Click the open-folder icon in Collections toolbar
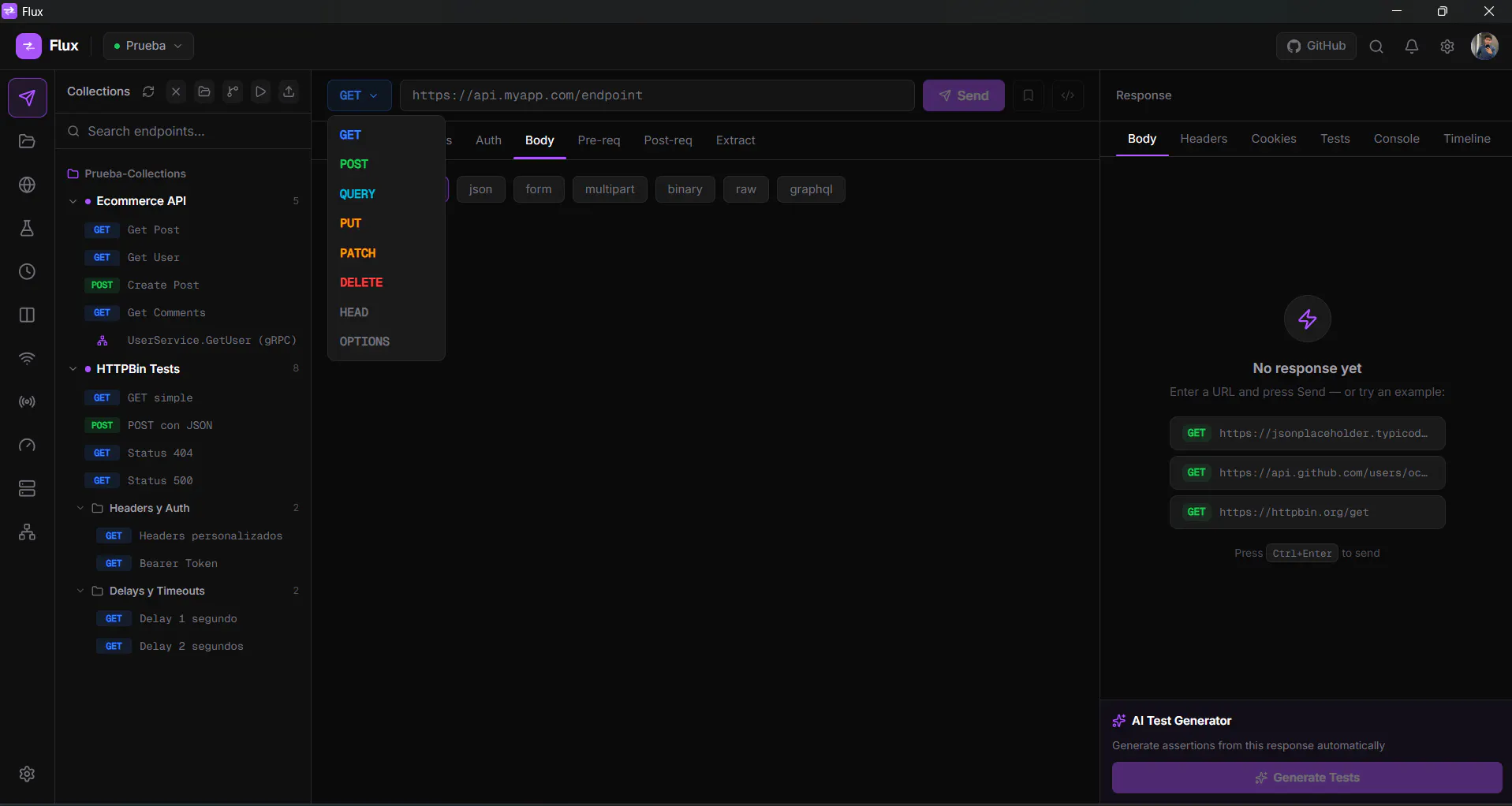Viewport: 1512px width, 806px height. point(204,91)
